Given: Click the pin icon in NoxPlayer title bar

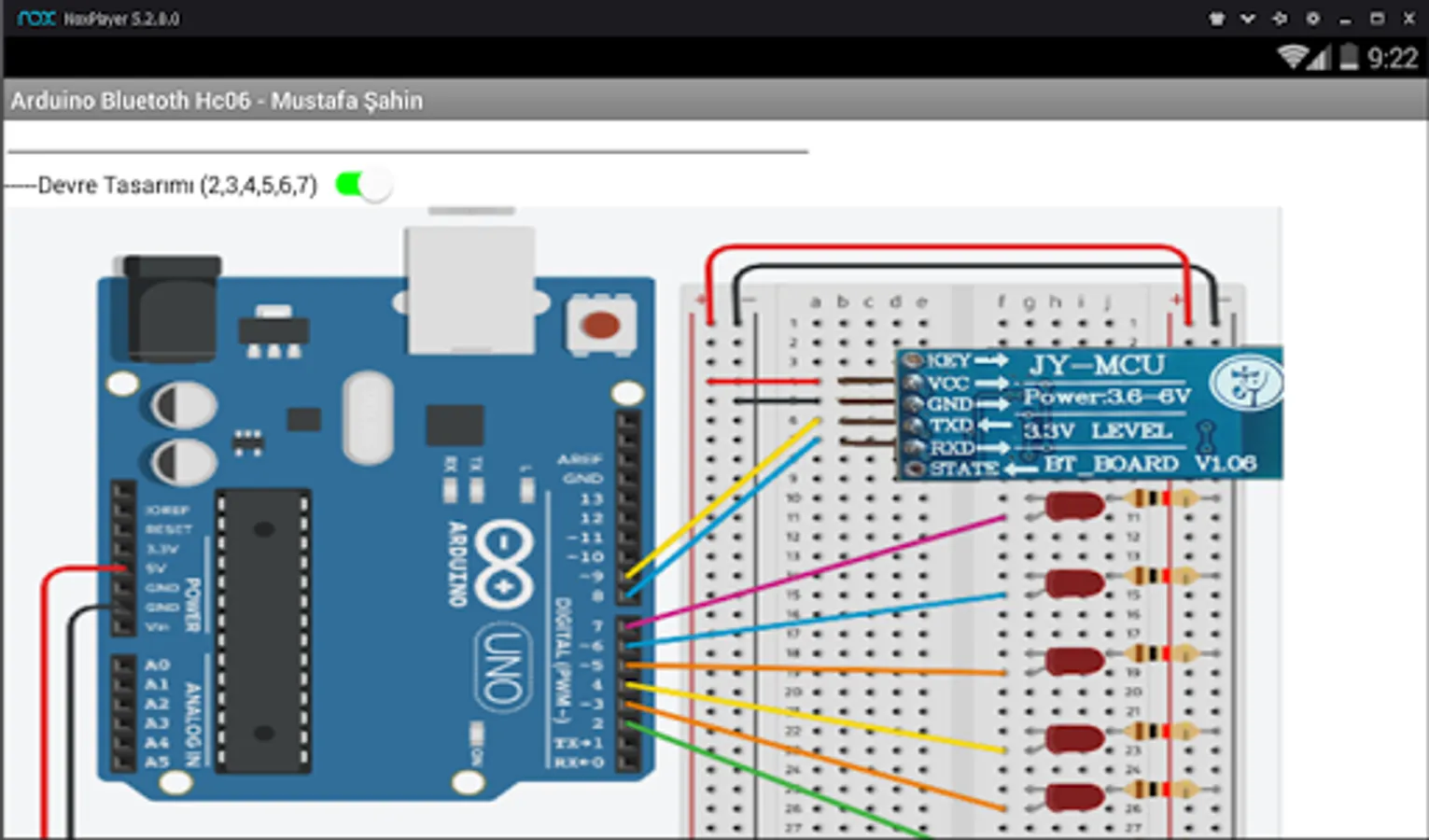Looking at the screenshot, I should (x=1280, y=19).
